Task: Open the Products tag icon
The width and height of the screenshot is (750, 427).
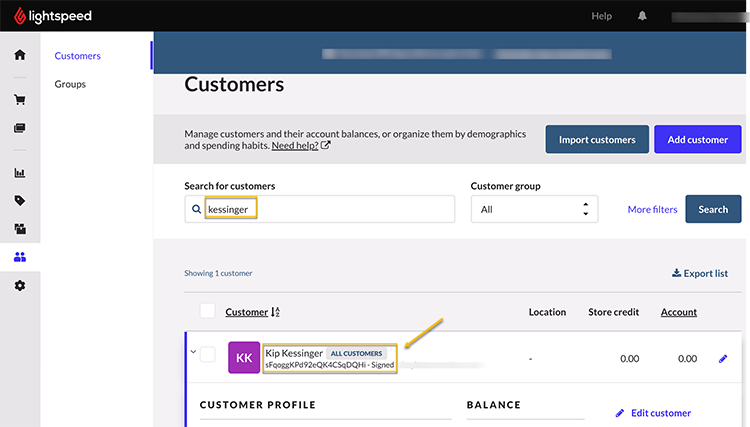Action: click(19, 201)
